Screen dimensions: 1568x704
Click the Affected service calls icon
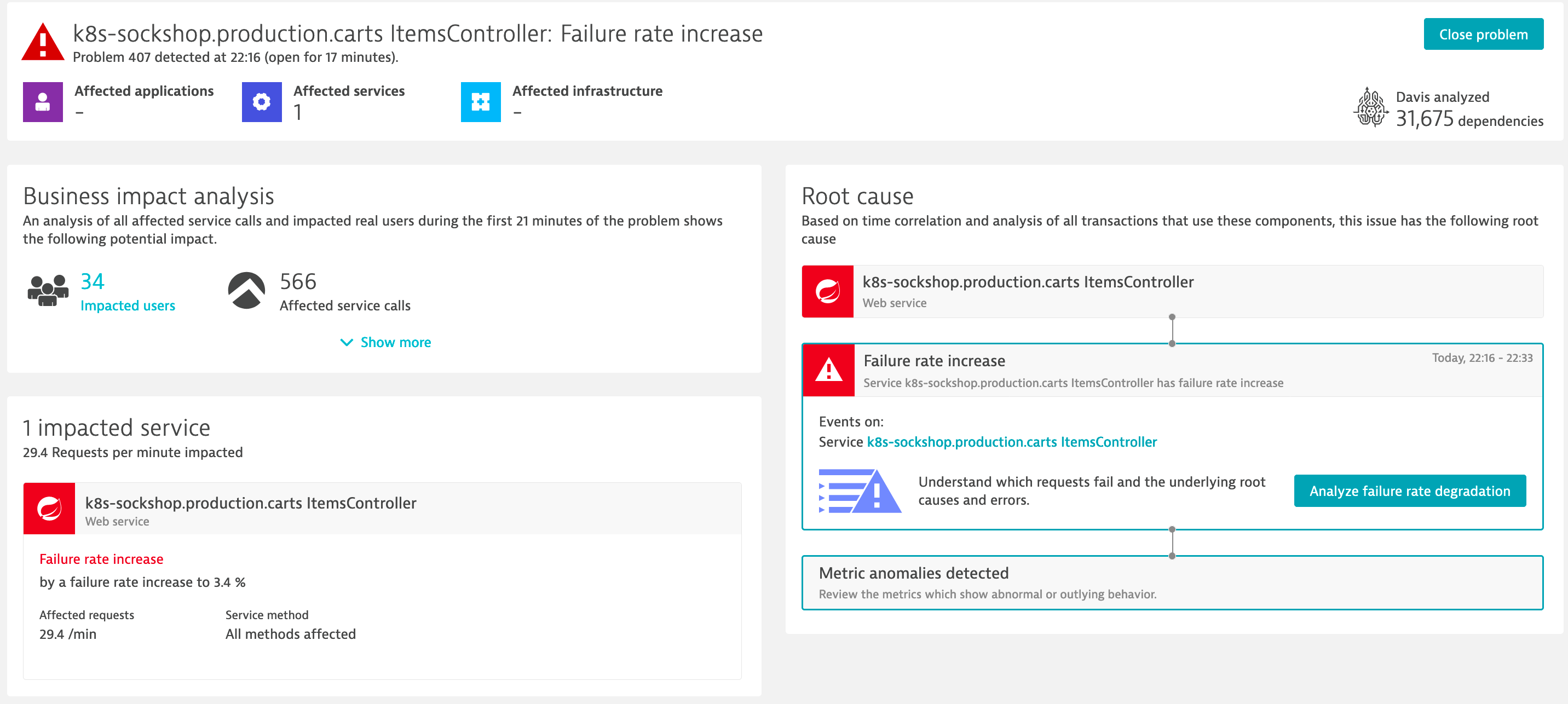[x=246, y=290]
